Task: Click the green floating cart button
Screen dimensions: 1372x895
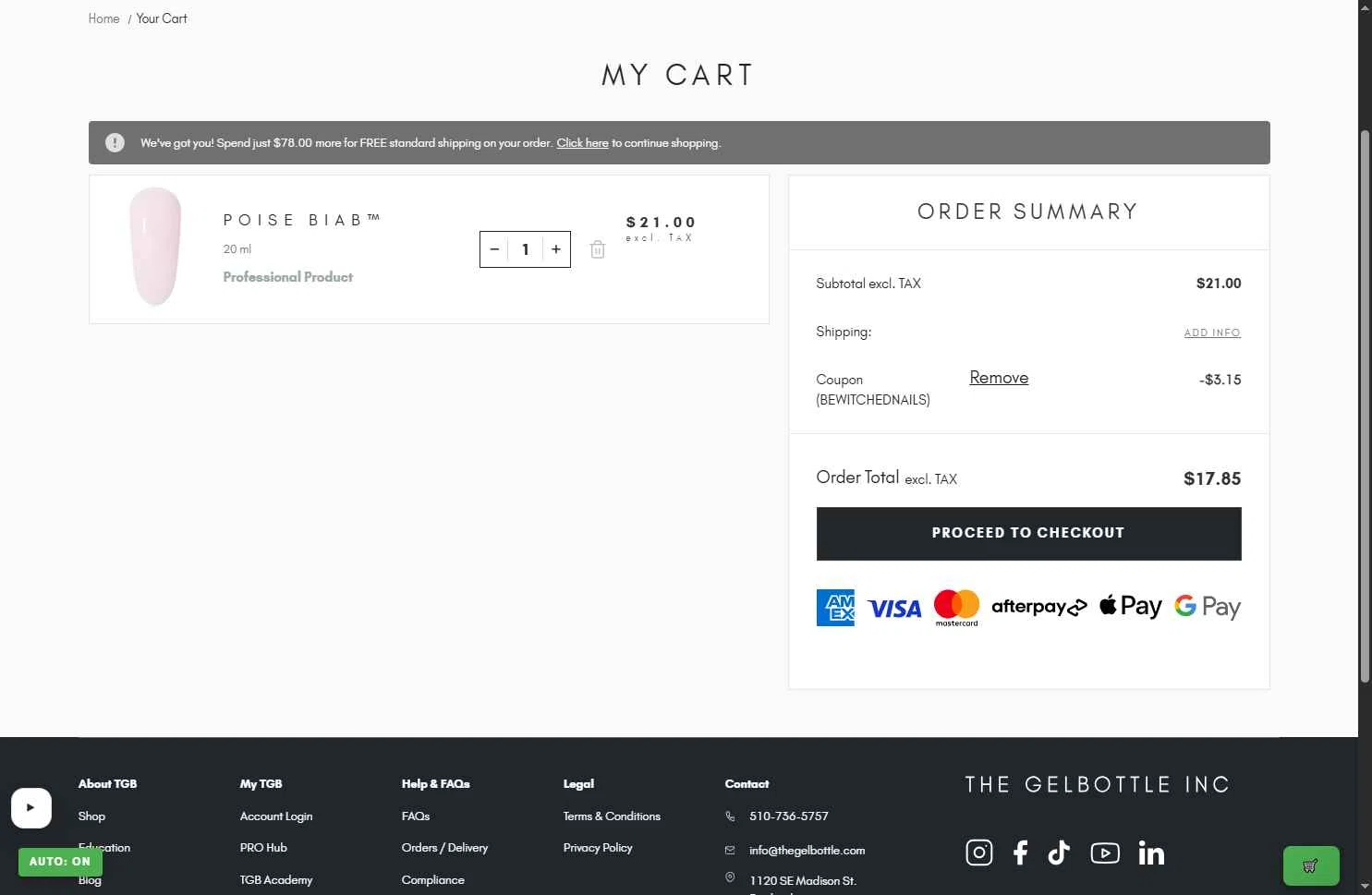Action: pyautogui.click(x=1311, y=866)
